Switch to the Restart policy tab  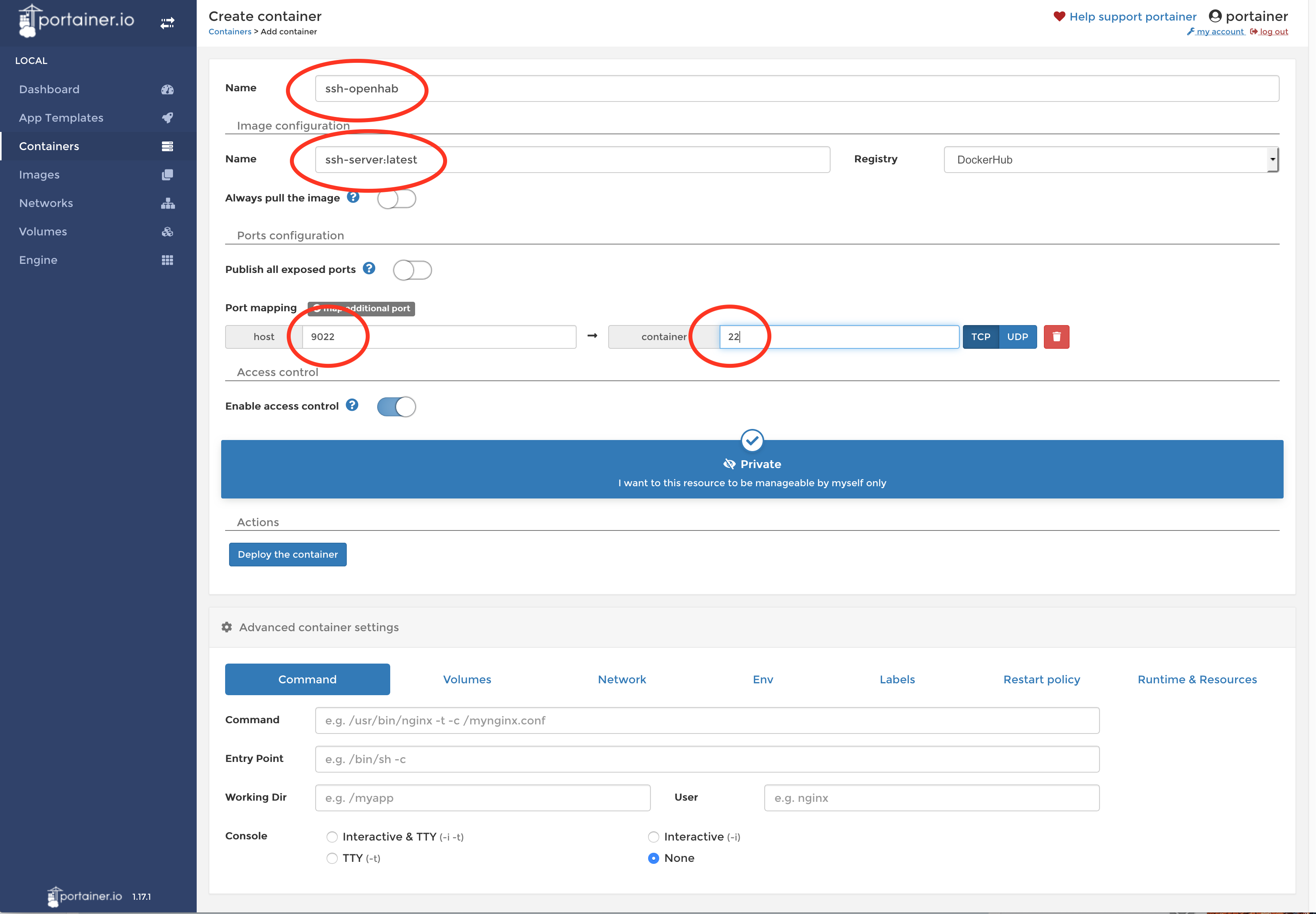tap(1042, 679)
